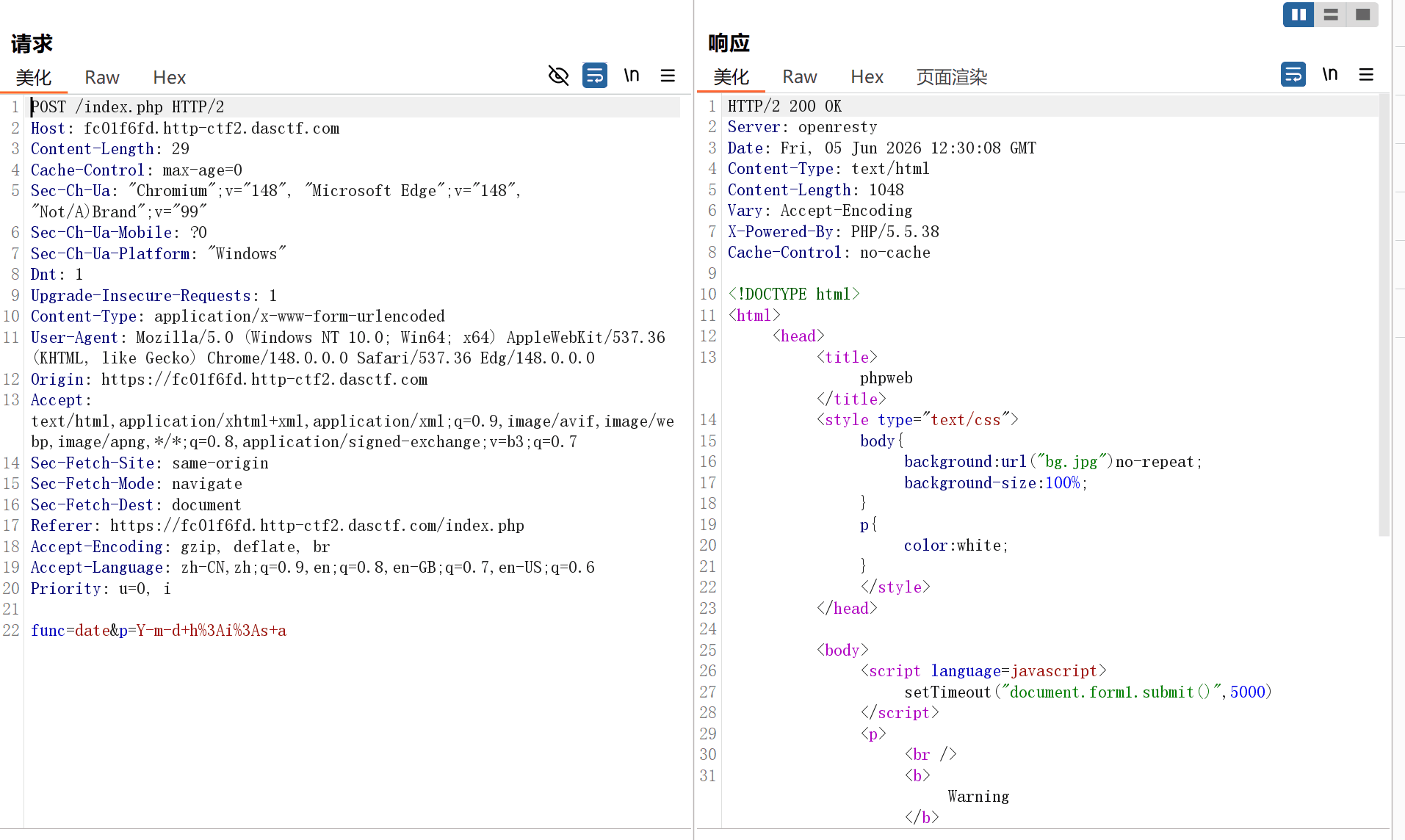The width and height of the screenshot is (1405, 840).
Task: Open request panel hamburger options menu
Action: pyautogui.click(x=668, y=76)
